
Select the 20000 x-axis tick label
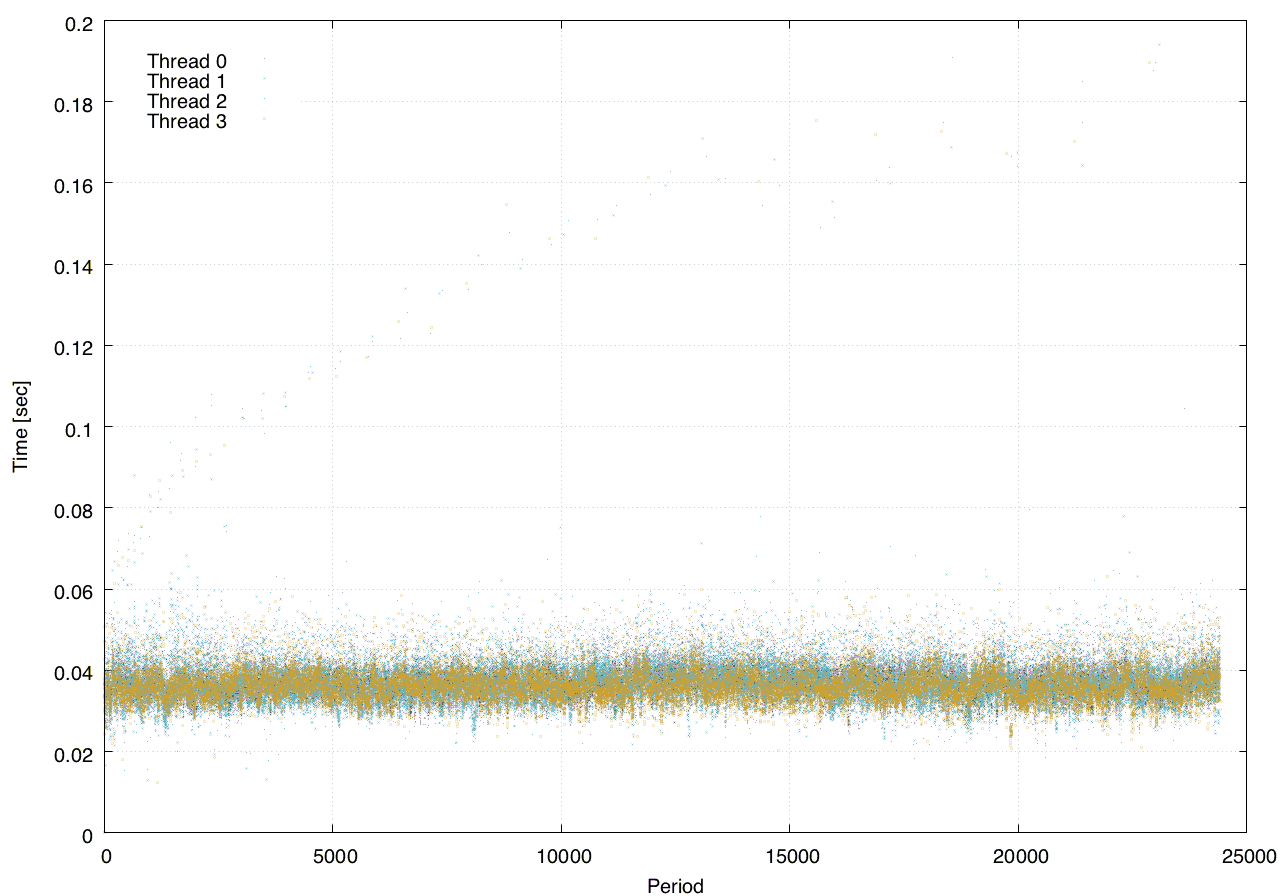(1018, 856)
